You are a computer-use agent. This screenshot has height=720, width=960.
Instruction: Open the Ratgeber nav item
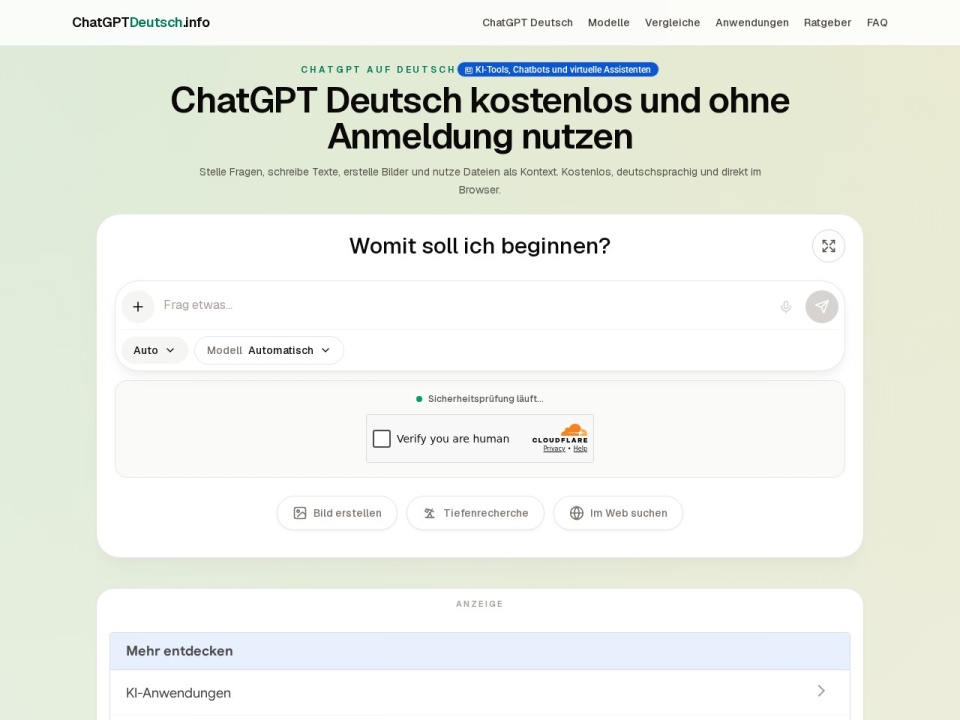point(827,23)
